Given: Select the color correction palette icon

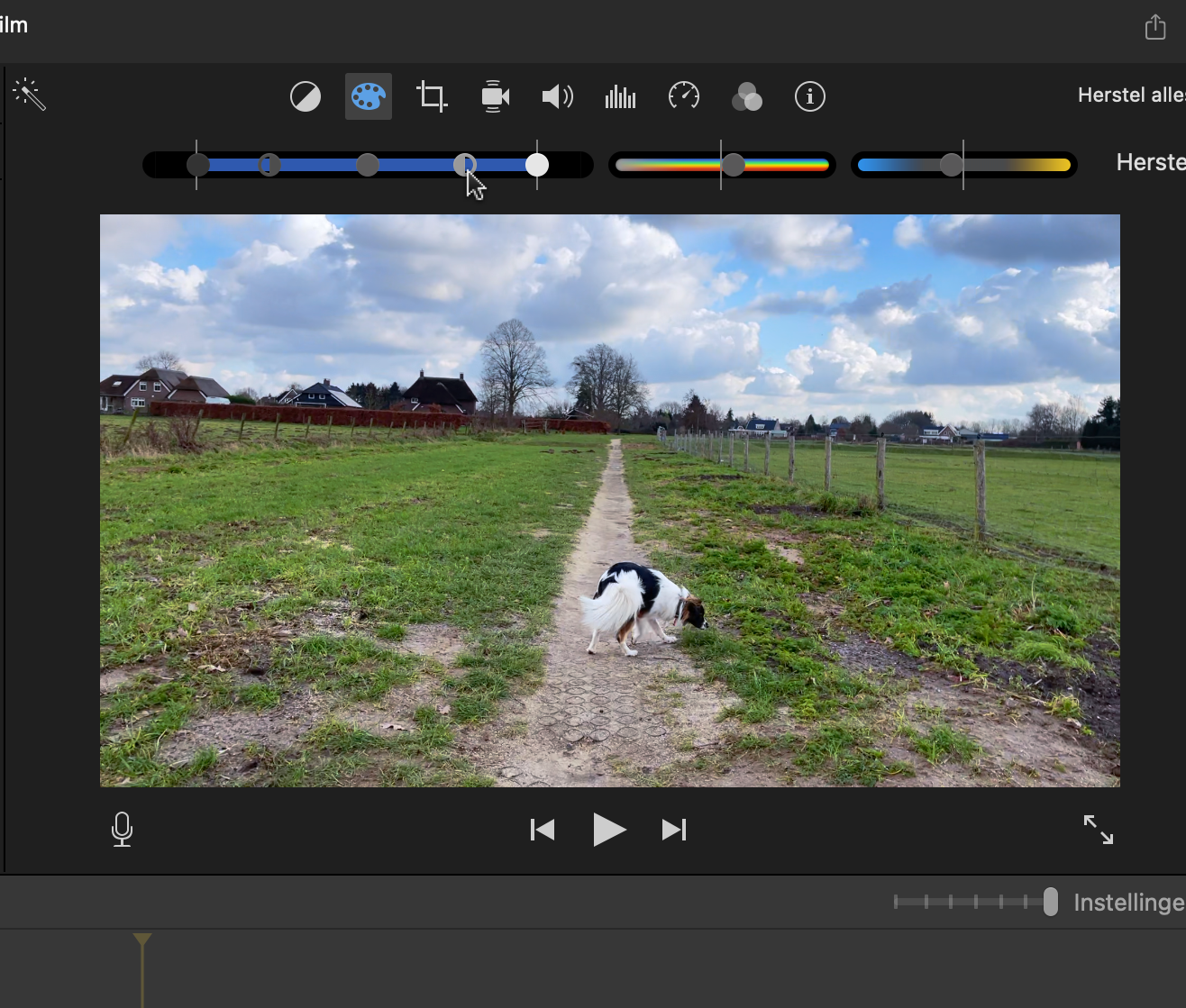Looking at the screenshot, I should 369,96.
